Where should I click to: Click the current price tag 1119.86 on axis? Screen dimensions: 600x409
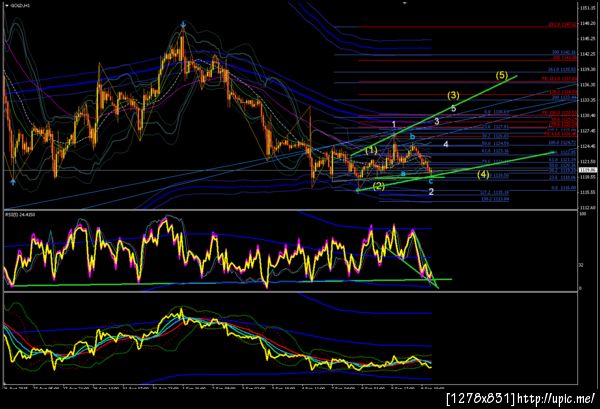[x=587, y=170]
